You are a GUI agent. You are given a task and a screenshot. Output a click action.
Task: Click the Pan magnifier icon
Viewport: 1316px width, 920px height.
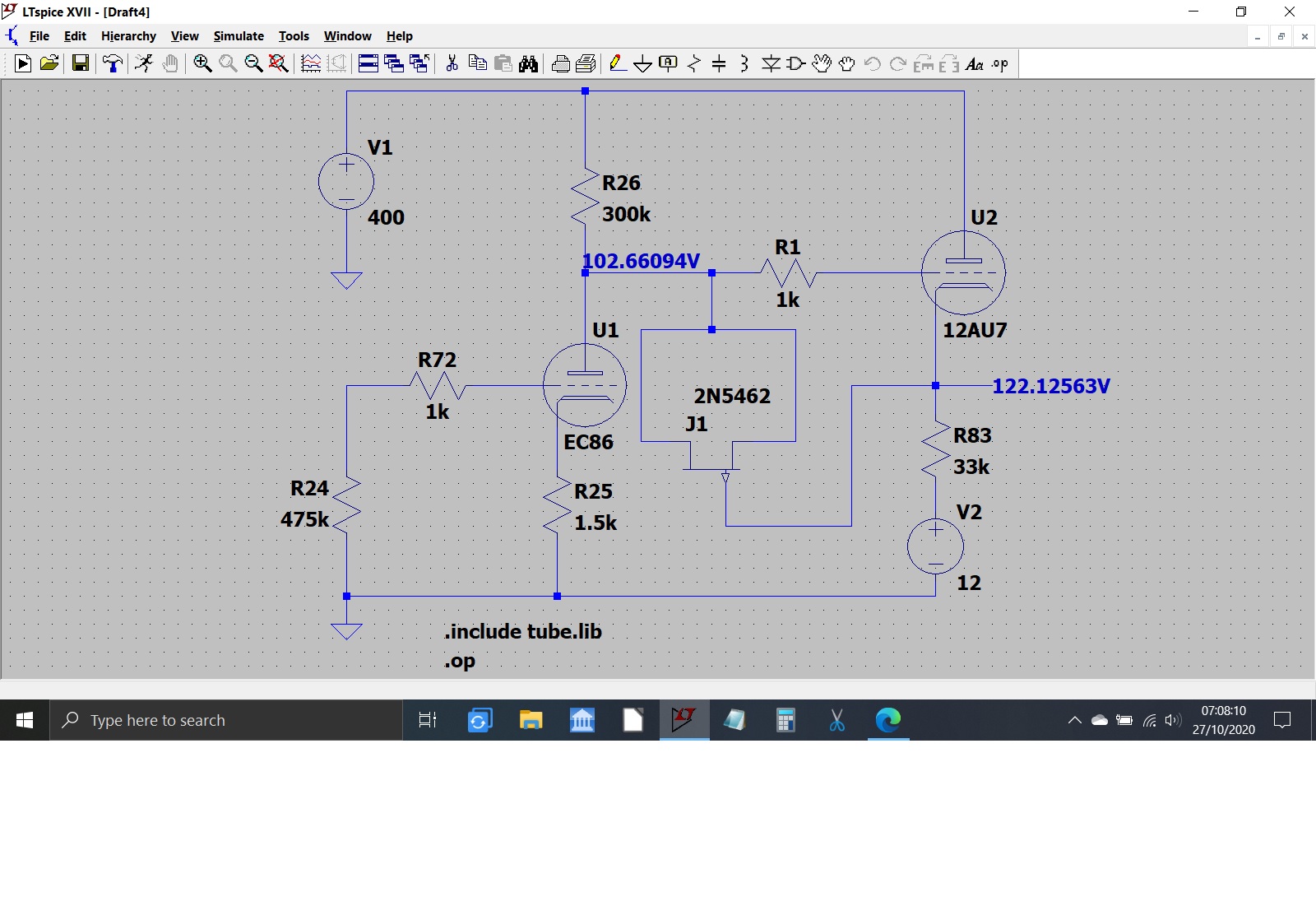(228, 64)
